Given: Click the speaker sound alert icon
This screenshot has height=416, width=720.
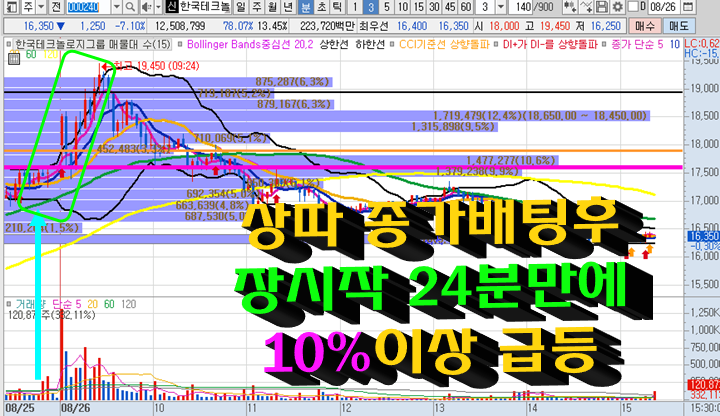Looking at the screenshot, I should [147, 7].
